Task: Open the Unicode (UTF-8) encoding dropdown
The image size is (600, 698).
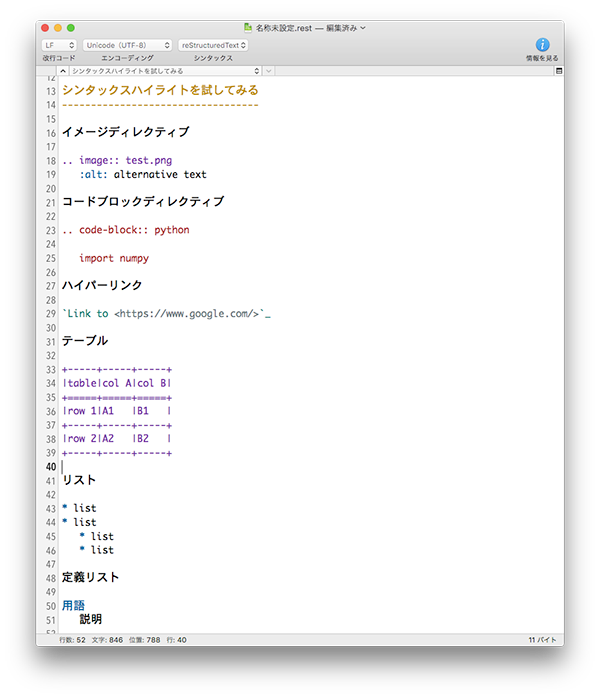Action: tap(127, 45)
